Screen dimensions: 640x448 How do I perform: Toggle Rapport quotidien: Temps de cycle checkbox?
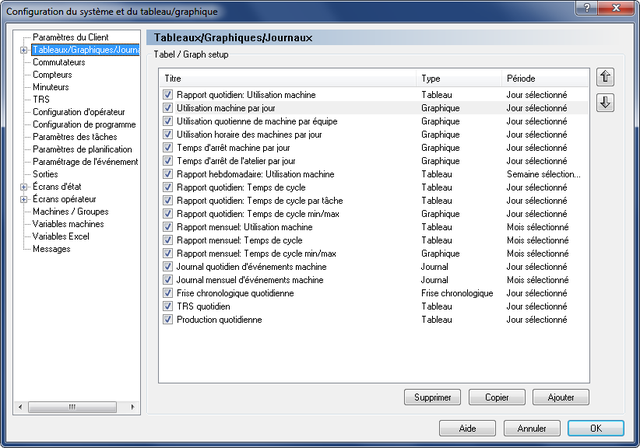point(167,187)
